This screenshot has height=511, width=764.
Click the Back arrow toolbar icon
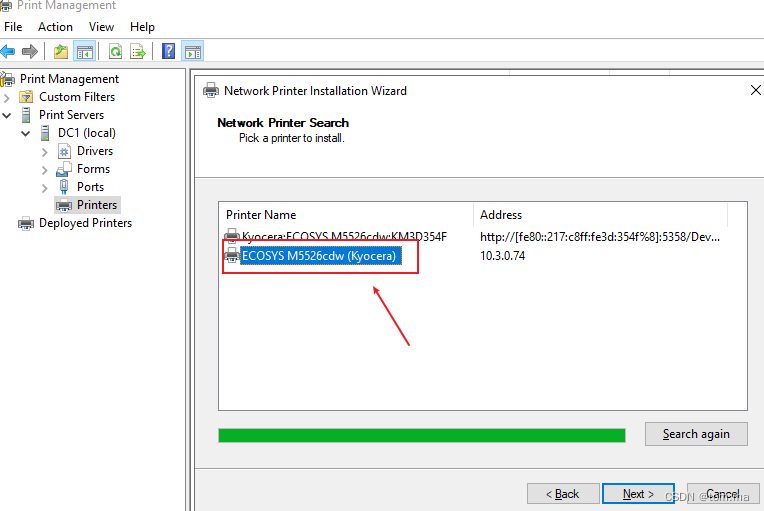[8, 51]
